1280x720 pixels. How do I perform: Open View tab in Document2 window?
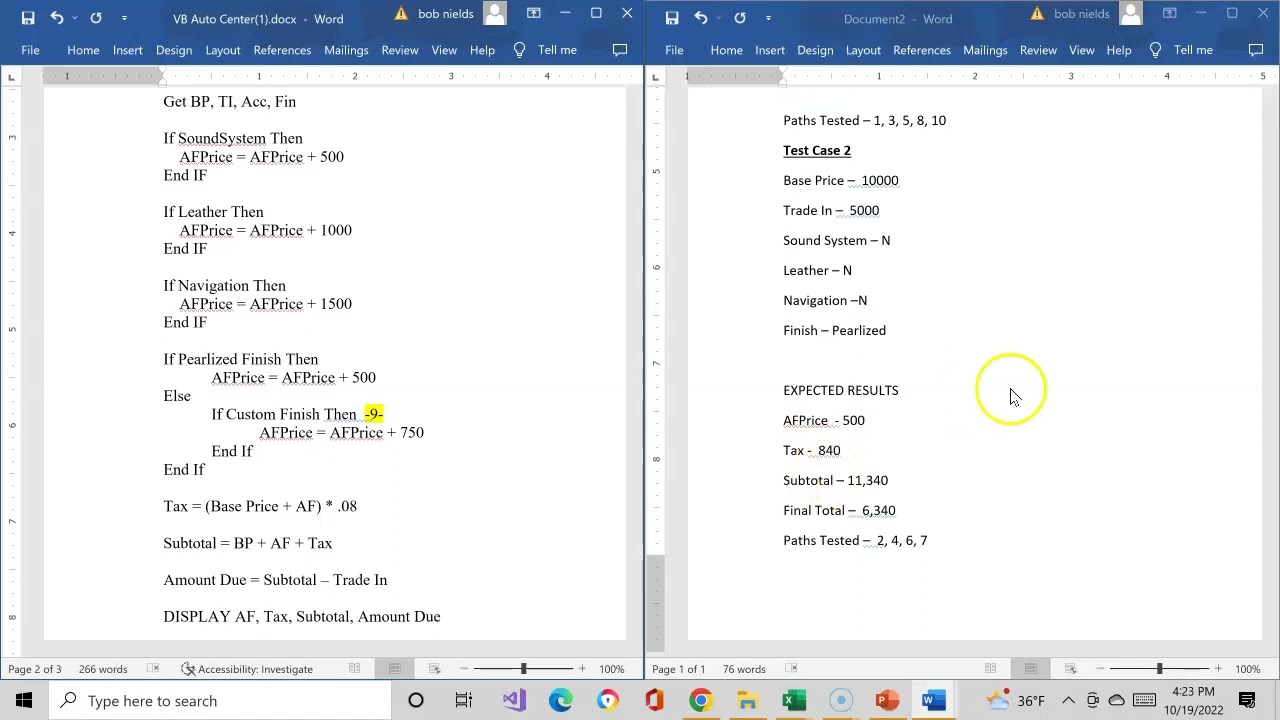[x=1082, y=50]
